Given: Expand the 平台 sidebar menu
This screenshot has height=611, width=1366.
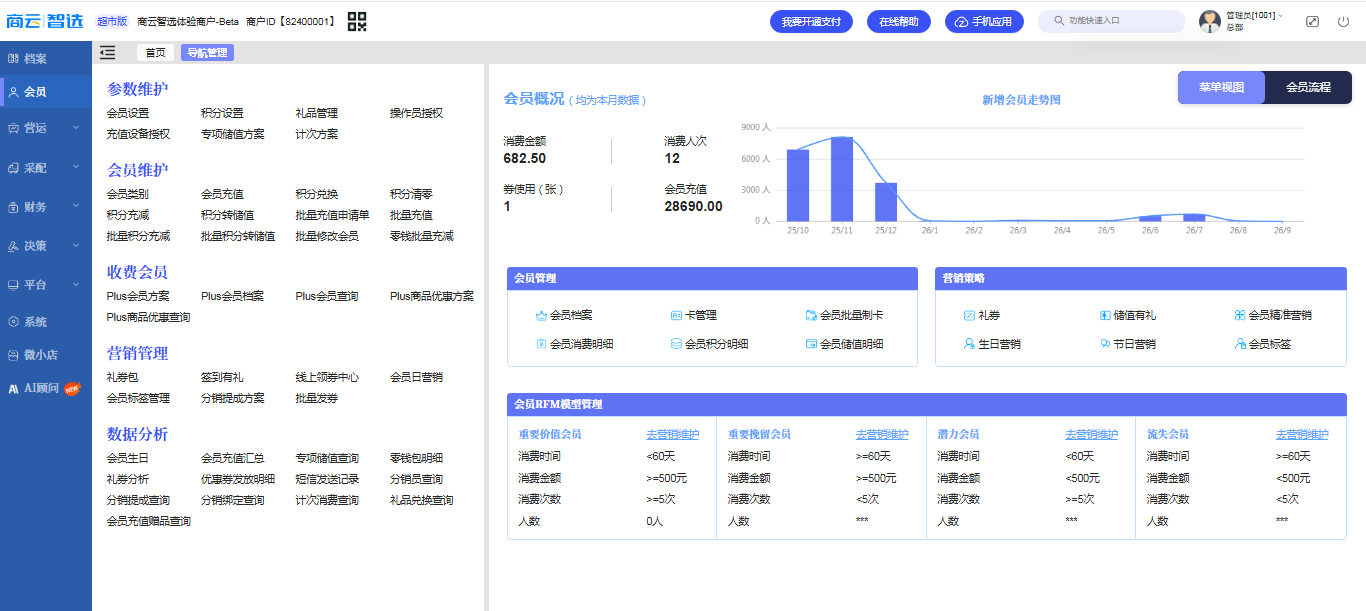Looking at the screenshot, I should tap(46, 285).
